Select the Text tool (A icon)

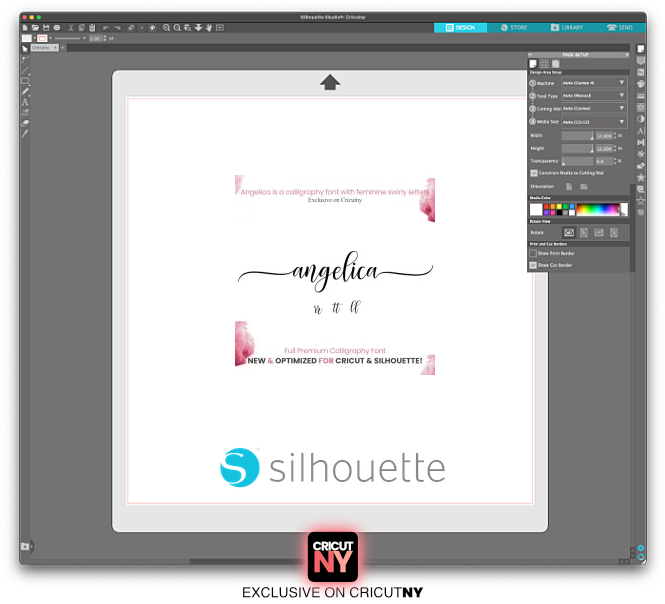pos(25,102)
